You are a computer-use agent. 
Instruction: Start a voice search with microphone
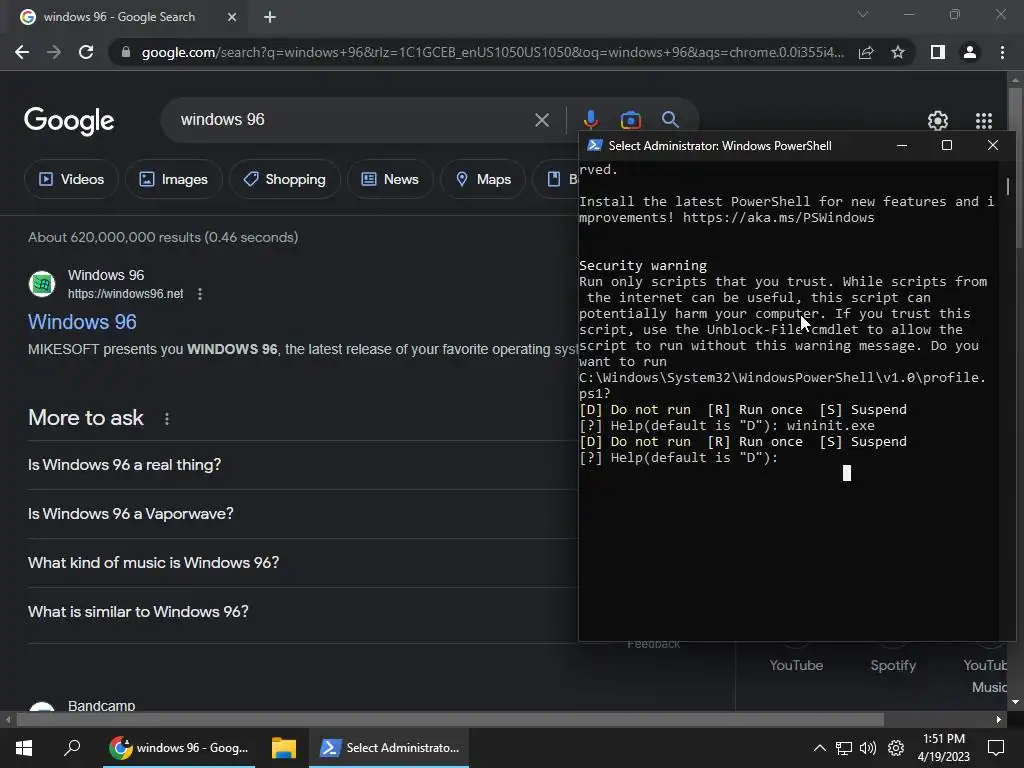pos(590,120)
